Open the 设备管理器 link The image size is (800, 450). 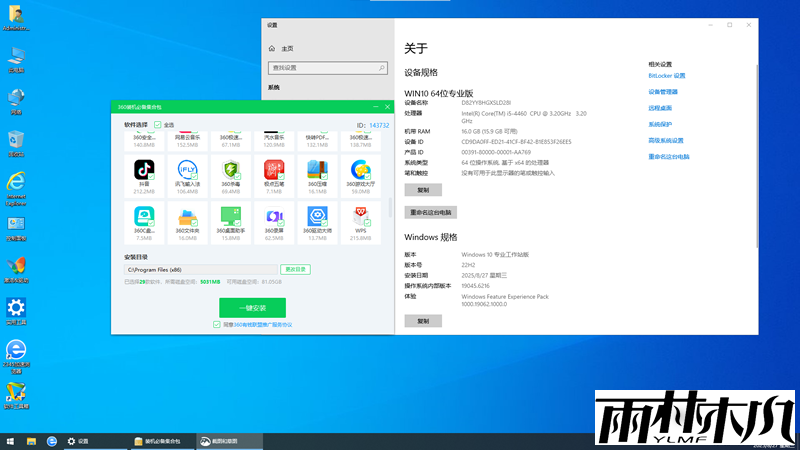tap(663, 92)
